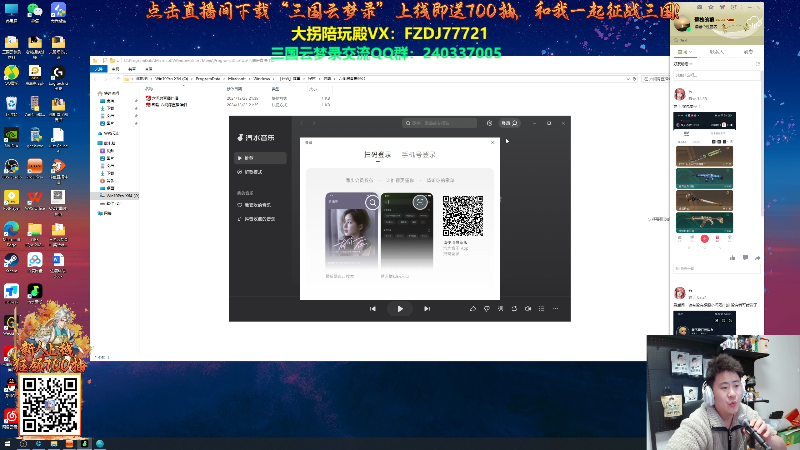Click the QQ profile avatar
Viewport: 800px width, 450px height.
pos(682,23)
